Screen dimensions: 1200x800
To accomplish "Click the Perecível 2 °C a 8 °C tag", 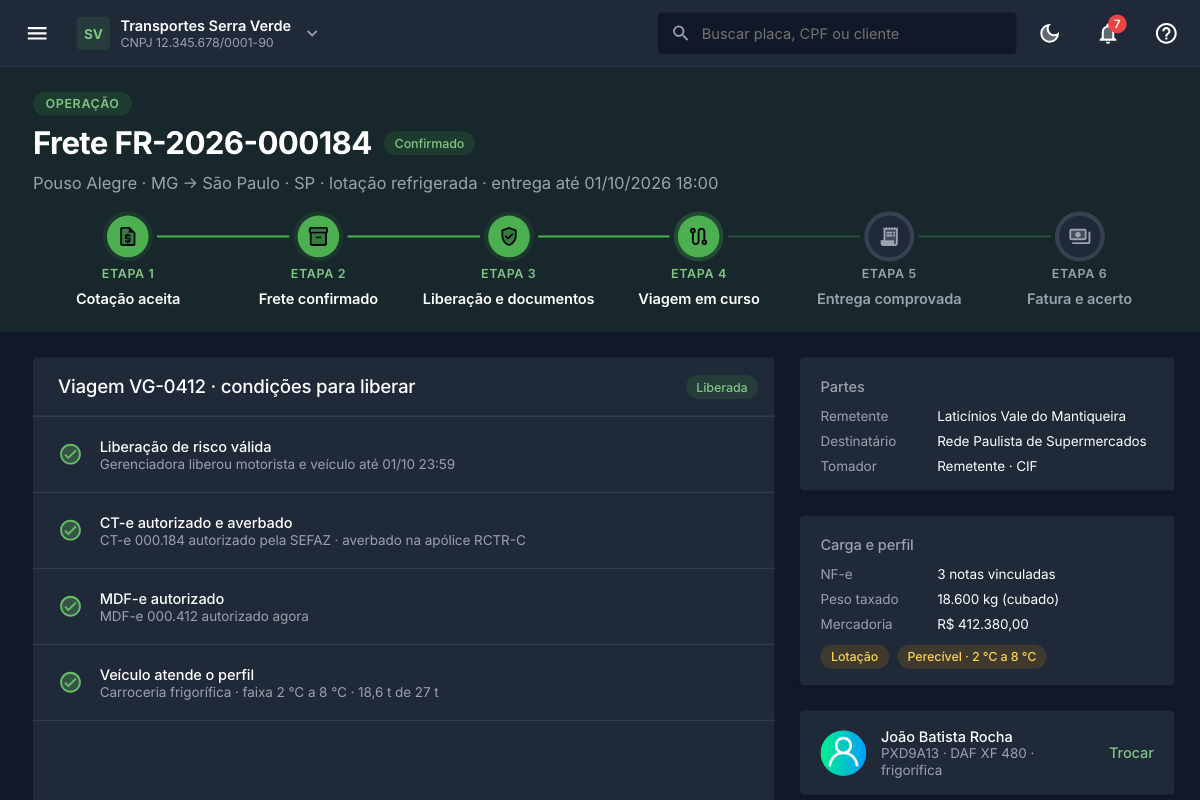I will (x=972, y=657).
